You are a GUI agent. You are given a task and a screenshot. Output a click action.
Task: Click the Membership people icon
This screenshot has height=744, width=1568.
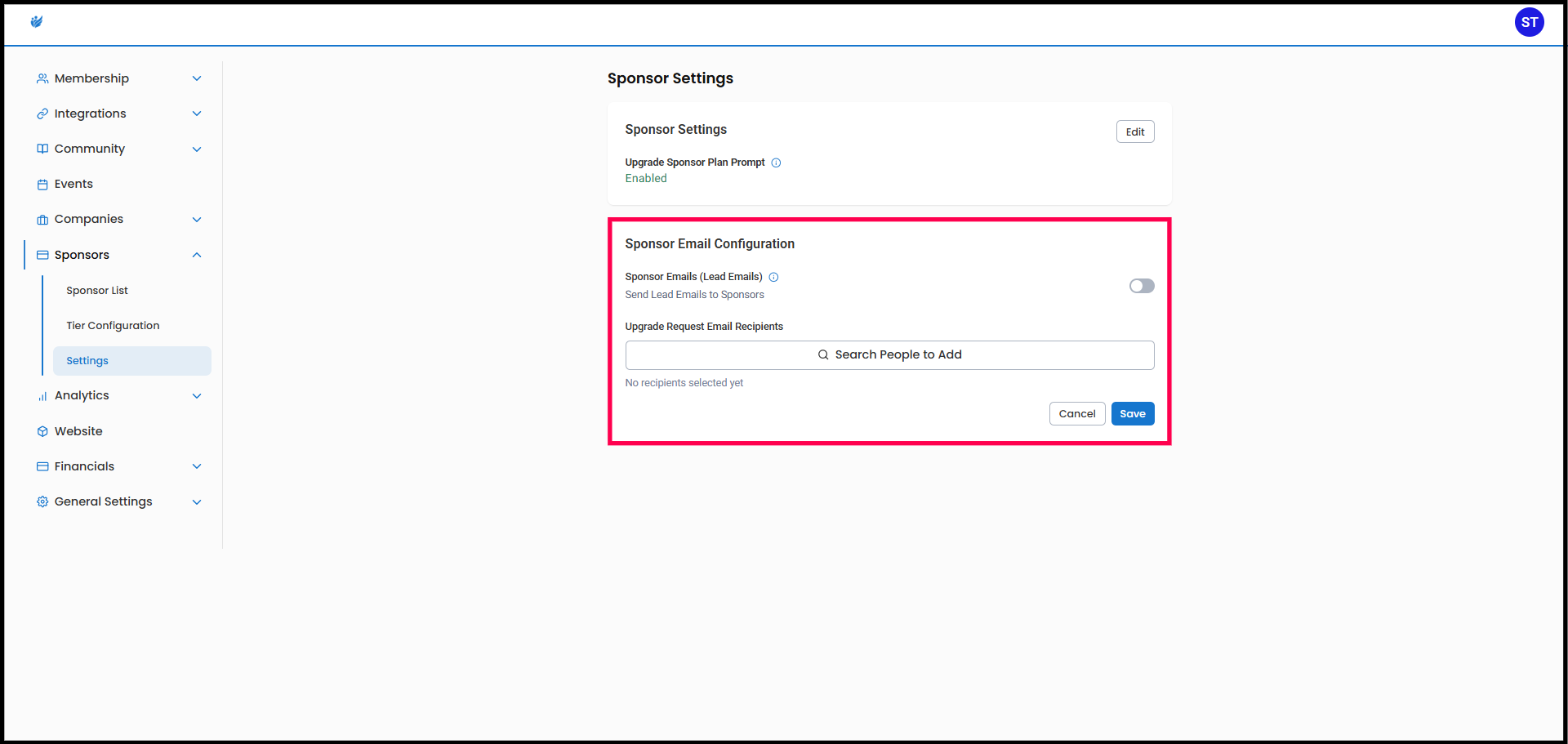[42, 78]
